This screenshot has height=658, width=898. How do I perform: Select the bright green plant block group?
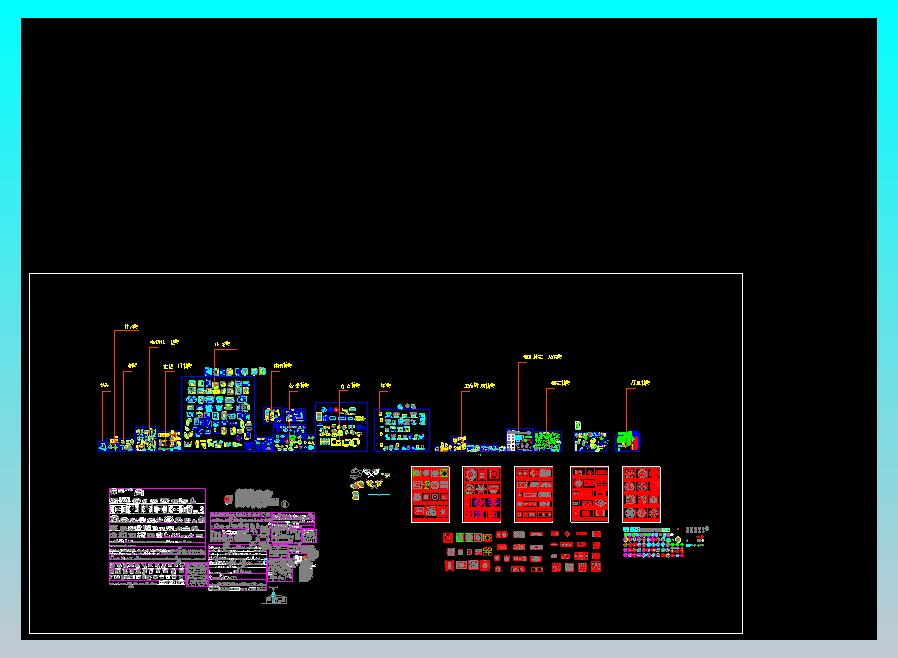(548, 442)
